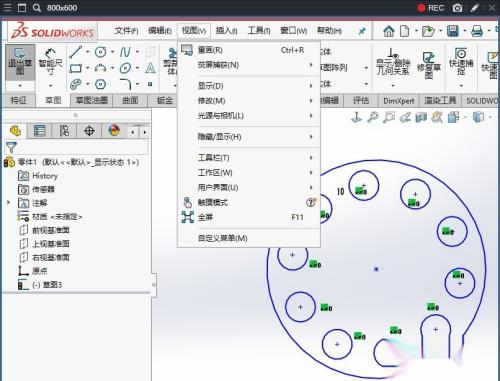Open the 工具栏(T) submenu
This screenshot has height=381, width=500.
(249, 158)
